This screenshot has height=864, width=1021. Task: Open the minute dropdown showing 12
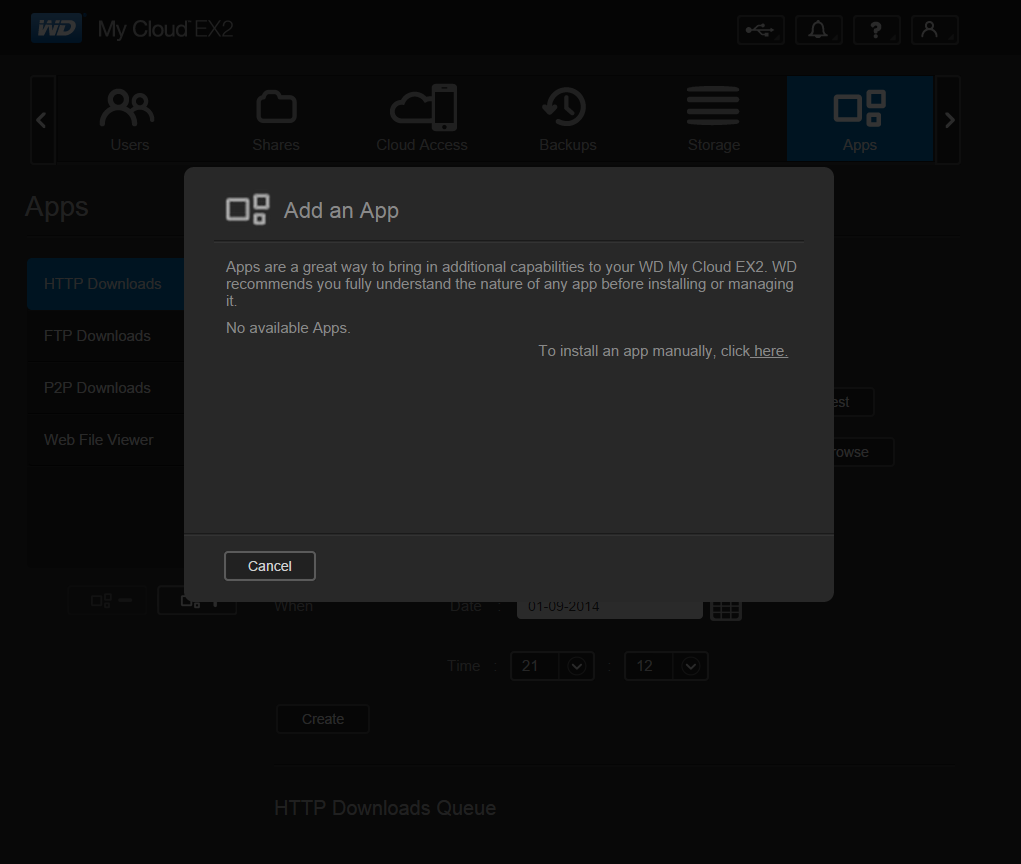[666, 666]
